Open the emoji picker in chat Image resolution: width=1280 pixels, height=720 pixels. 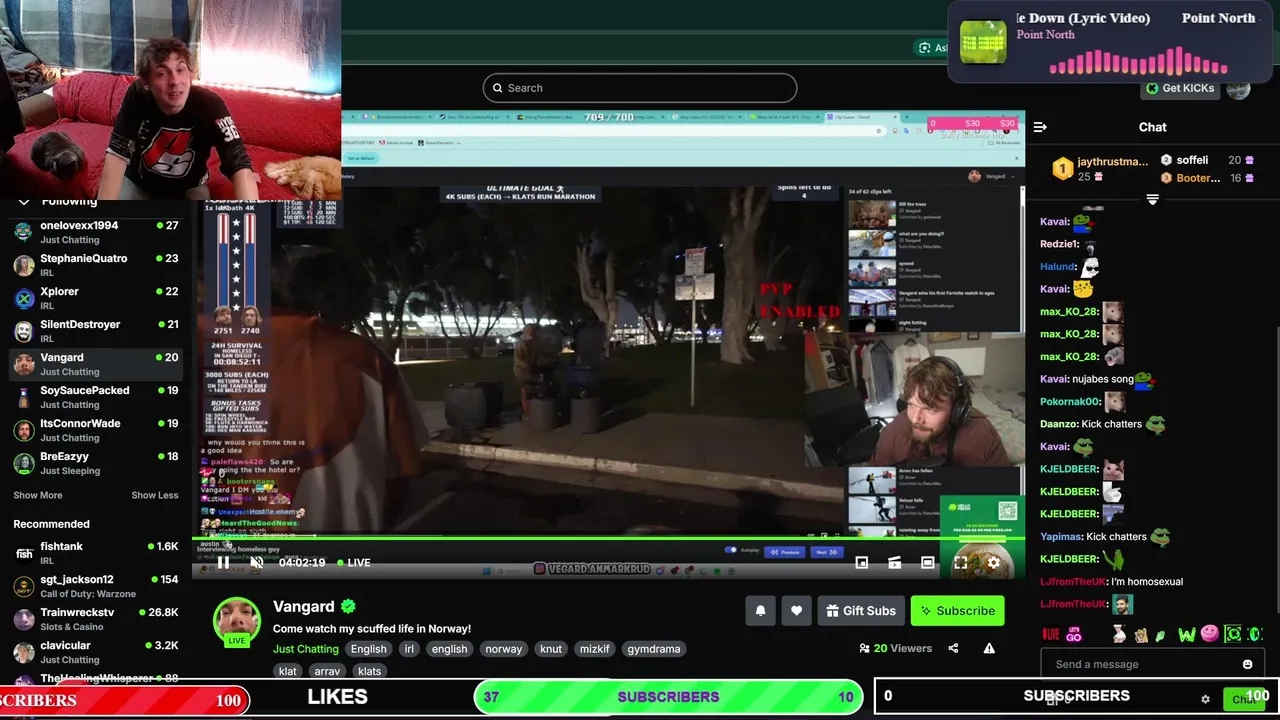tap(1247, 664)
